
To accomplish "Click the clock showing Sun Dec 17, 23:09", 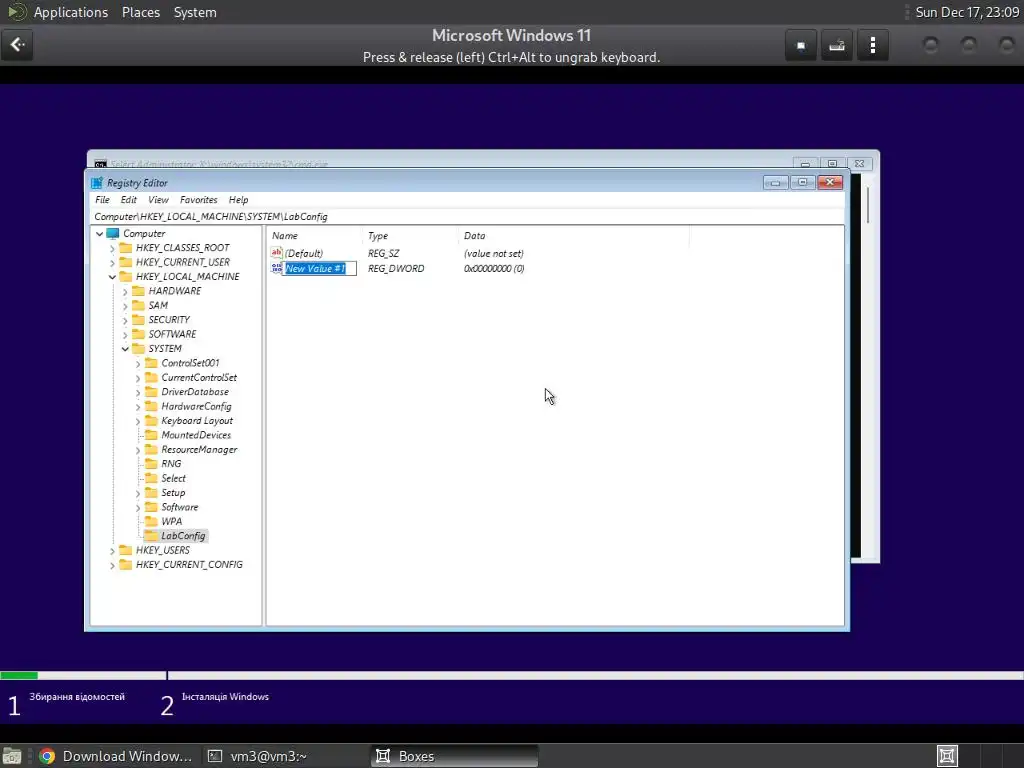I will click(x=967, y=12).
